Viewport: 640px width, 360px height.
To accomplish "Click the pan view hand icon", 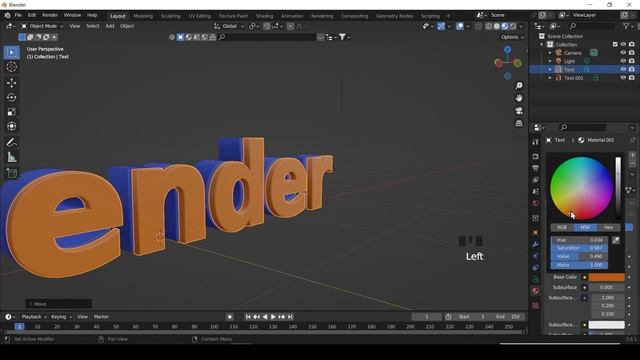I will tap(519, 98).
